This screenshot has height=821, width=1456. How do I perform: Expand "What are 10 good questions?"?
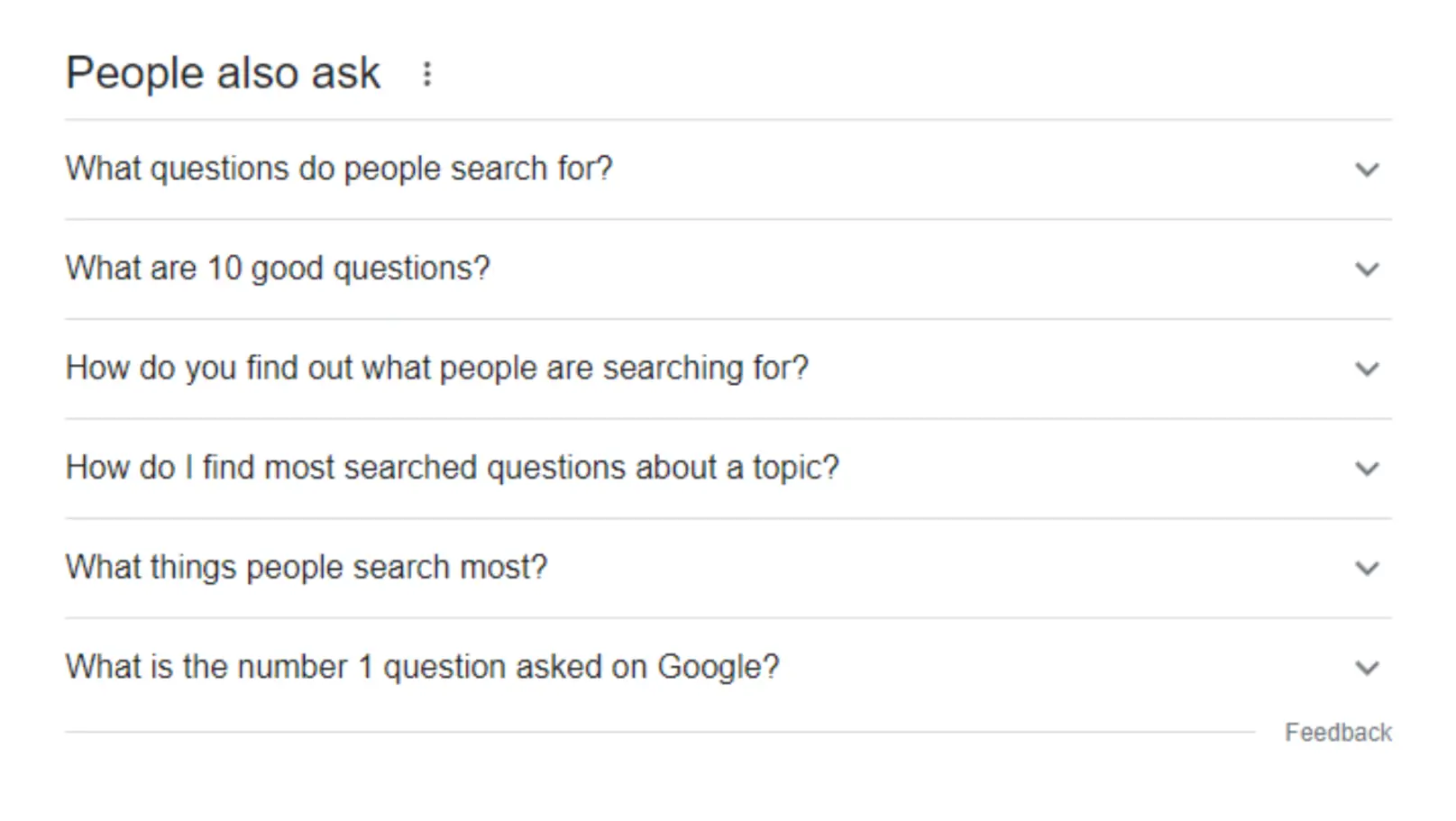pyautogui.click(x=1367, y=268)
